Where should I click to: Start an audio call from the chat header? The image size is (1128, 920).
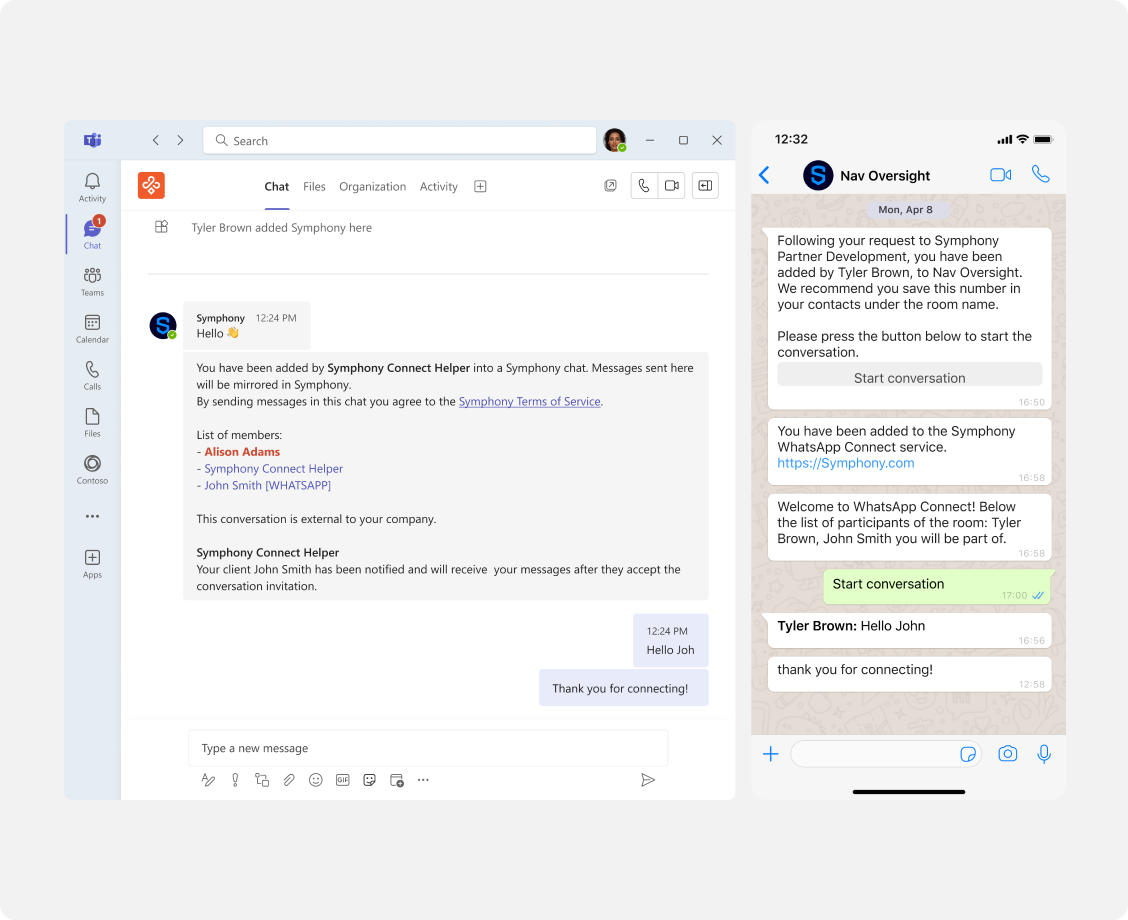(x=644, y=185)
